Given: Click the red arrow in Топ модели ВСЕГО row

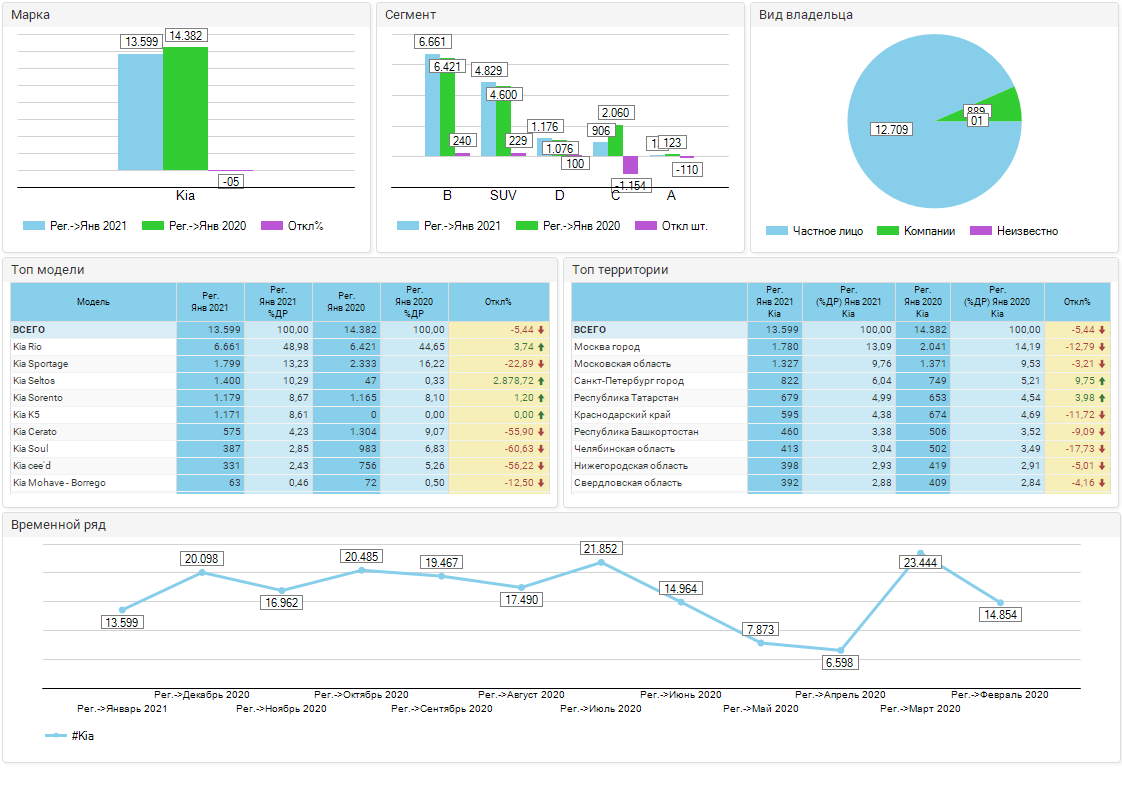Looking at the screenshot, I should [541, 329].
